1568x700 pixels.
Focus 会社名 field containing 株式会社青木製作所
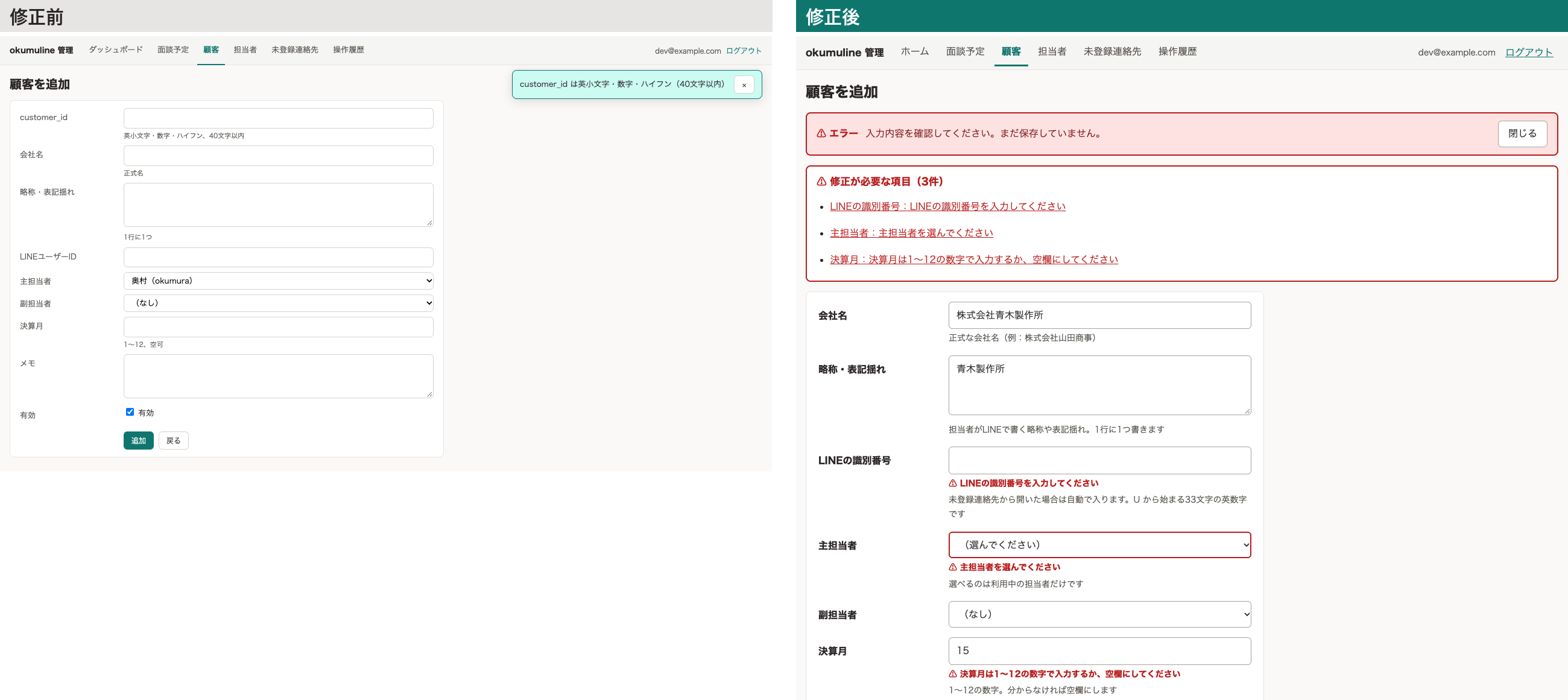pyautogui.click(x=1099, y=315)
